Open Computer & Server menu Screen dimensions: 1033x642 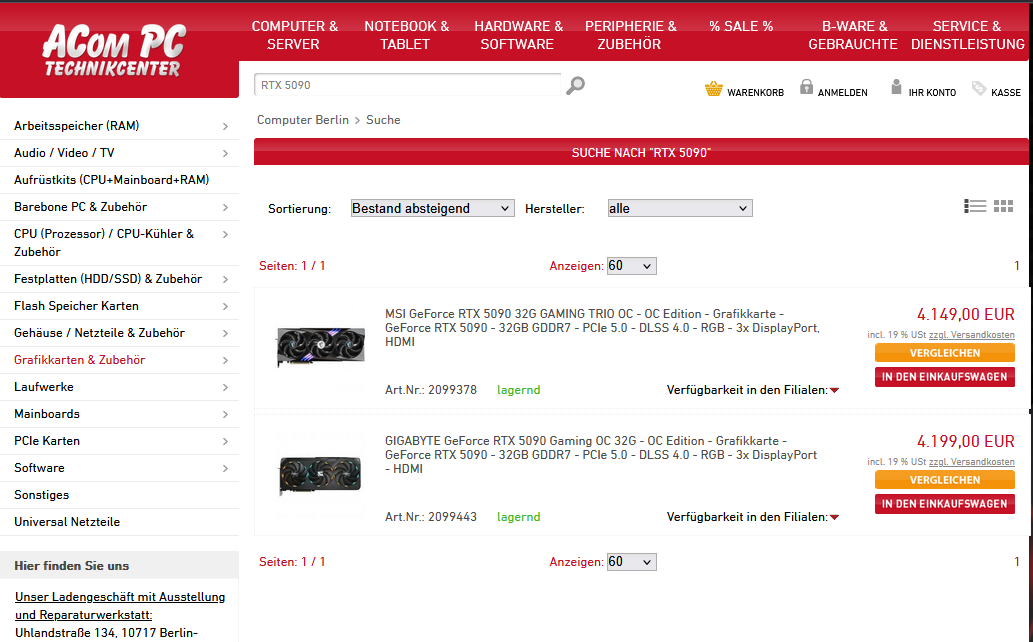click(294, 35)
